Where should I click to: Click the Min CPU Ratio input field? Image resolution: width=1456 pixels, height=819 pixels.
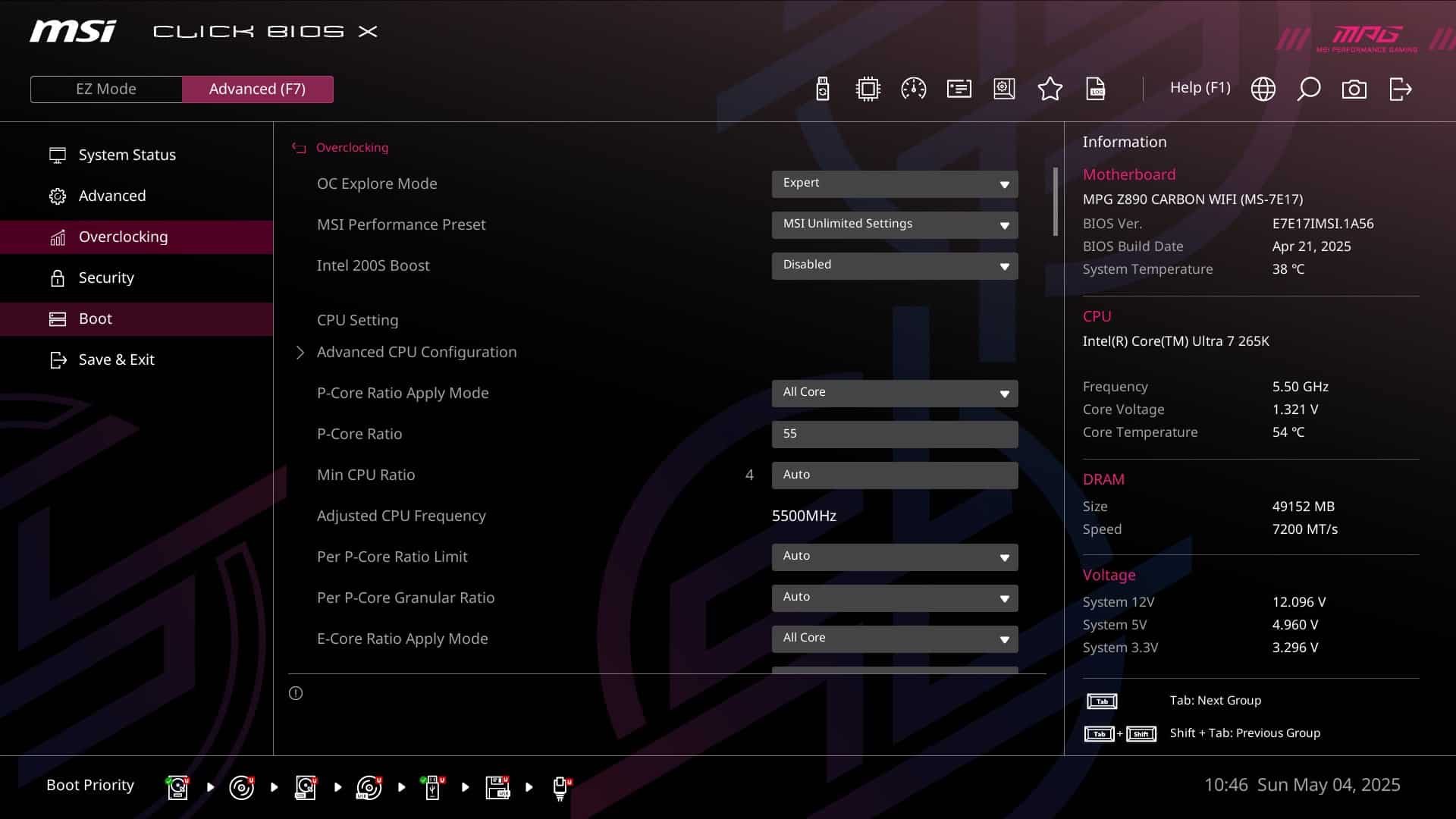(895, 475)
